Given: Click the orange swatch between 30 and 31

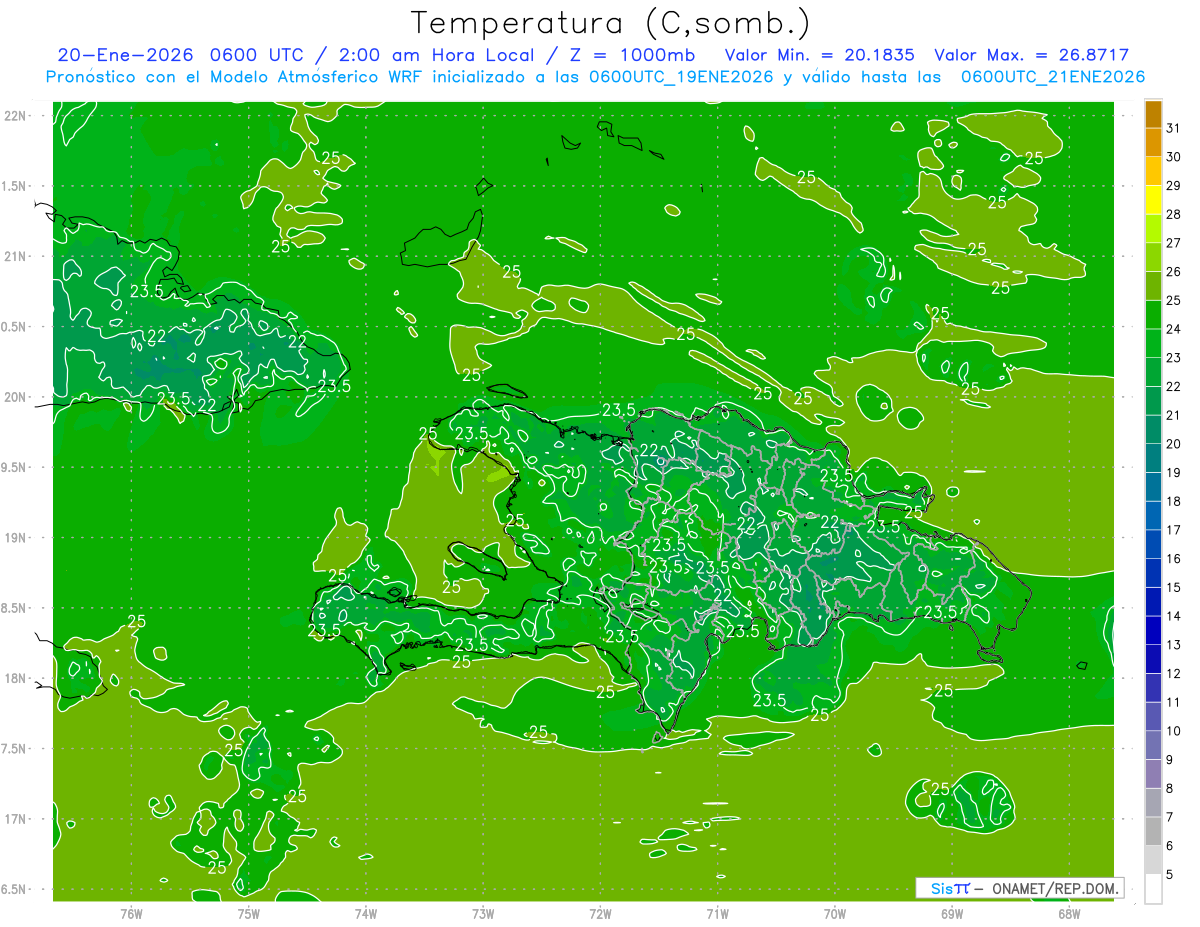Looking at the screenshot, I should pyautogui.click(x=1153, y=142).
